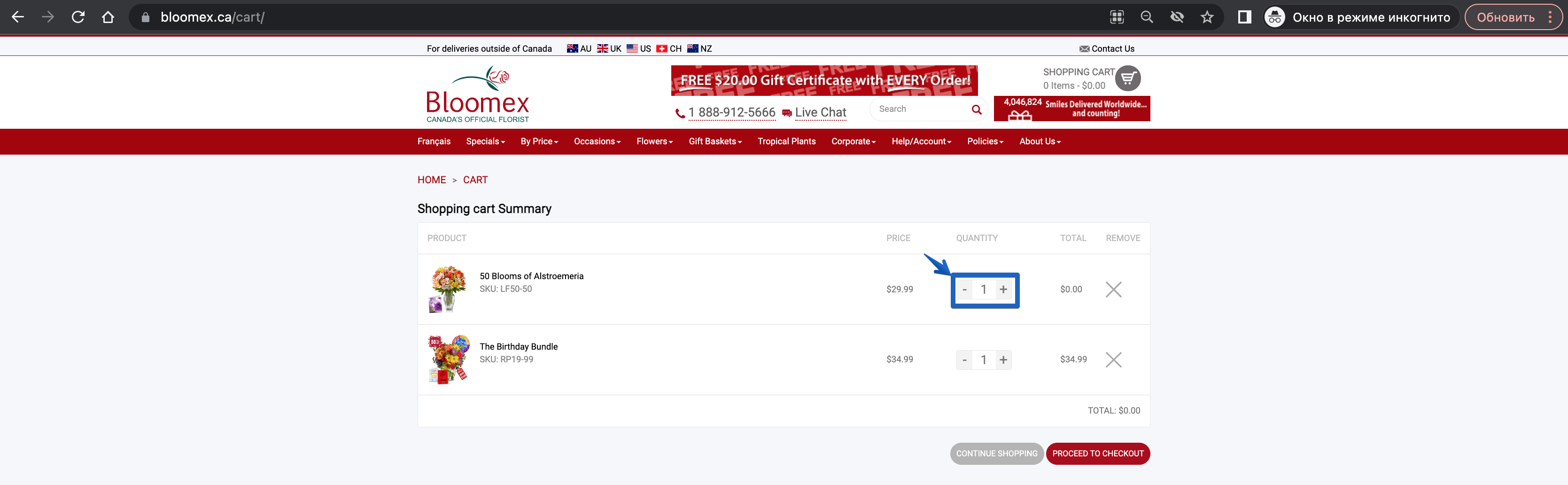Screen dimensions: 1568x485
Task: Click the PROCEED TO CHECKOUT button
Action: [x=1097, y=454]
